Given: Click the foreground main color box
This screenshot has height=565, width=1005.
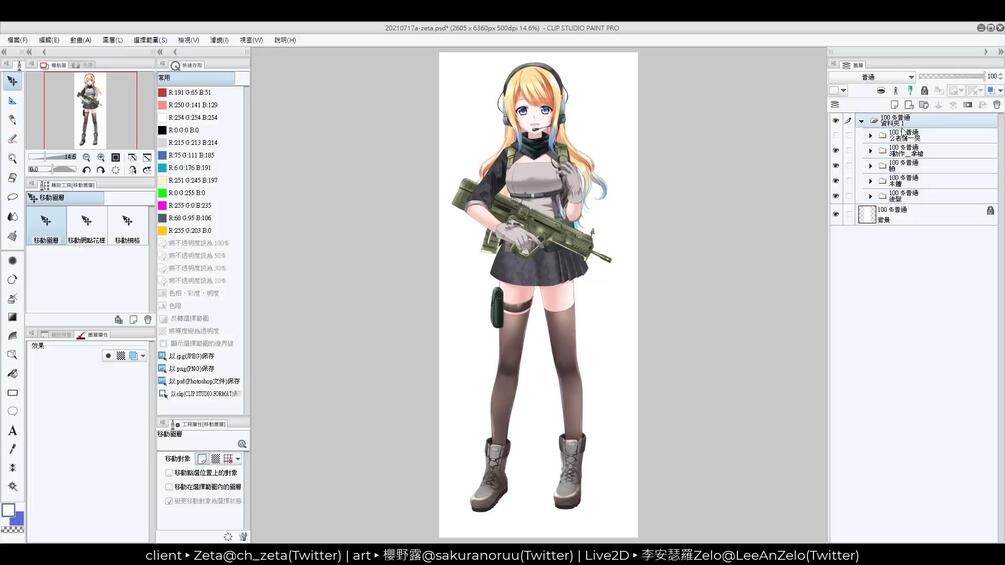Looking at the screenshot, I should [x=8, y=511].
